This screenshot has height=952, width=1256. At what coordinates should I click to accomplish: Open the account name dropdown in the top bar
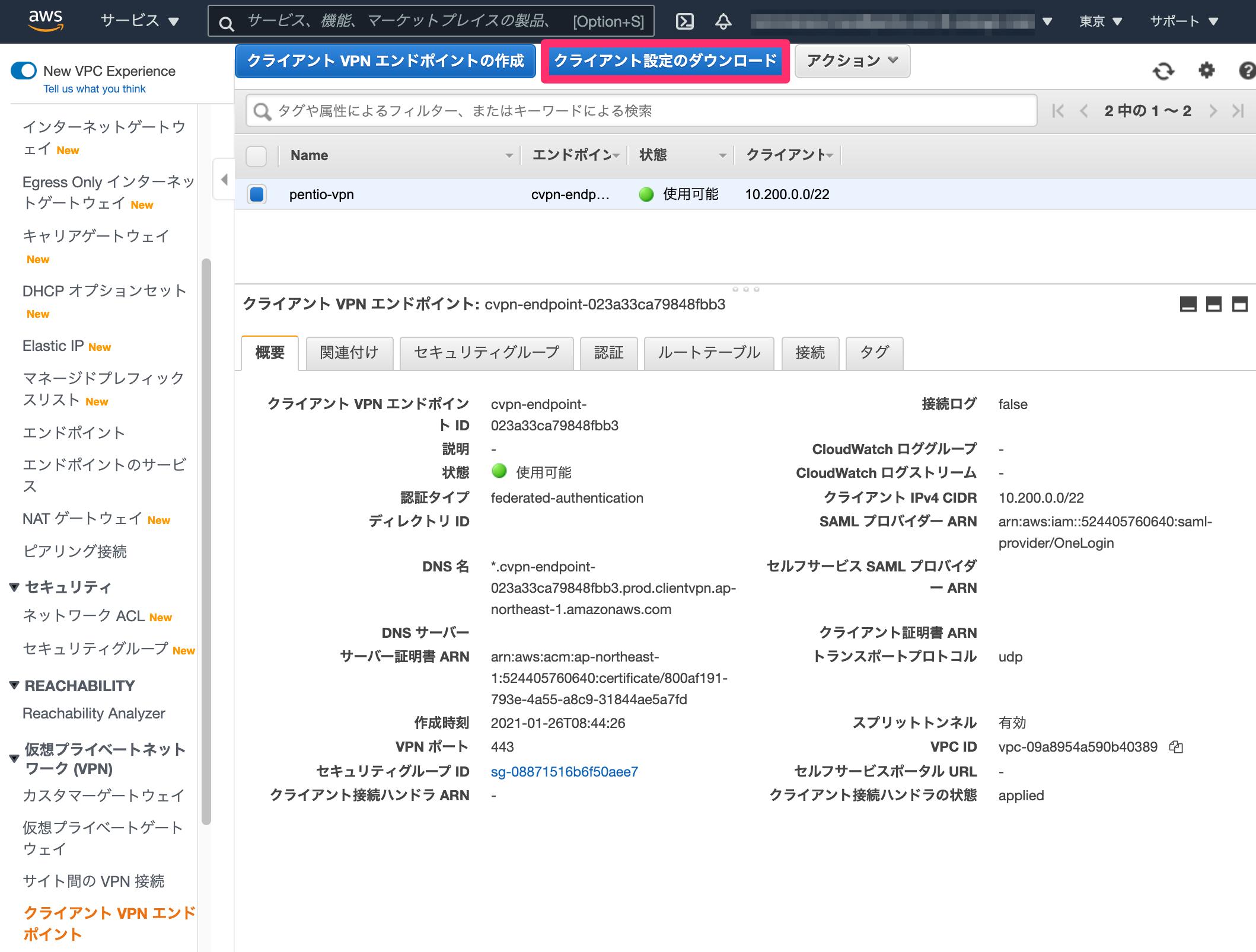point(901,22)
